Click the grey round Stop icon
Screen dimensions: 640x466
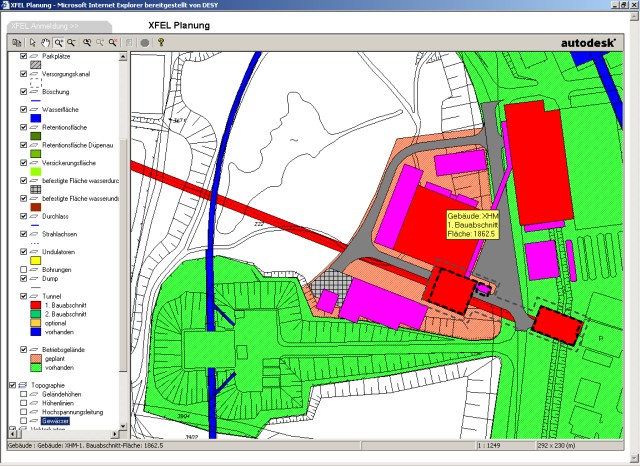(144, 42)
